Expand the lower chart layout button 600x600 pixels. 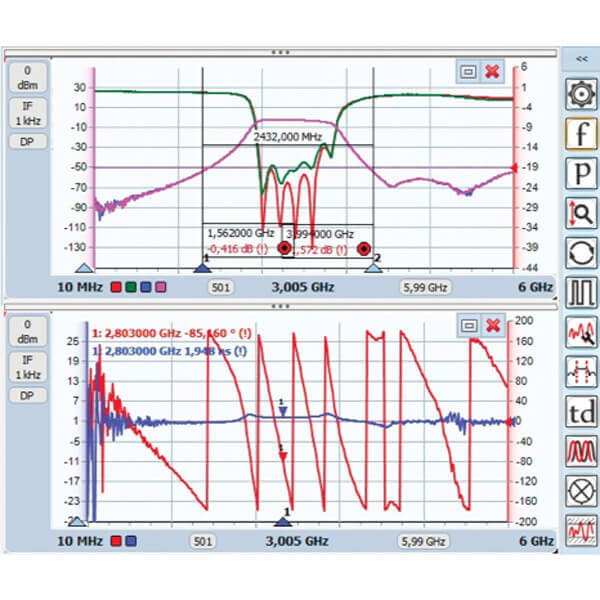point(468,325)
